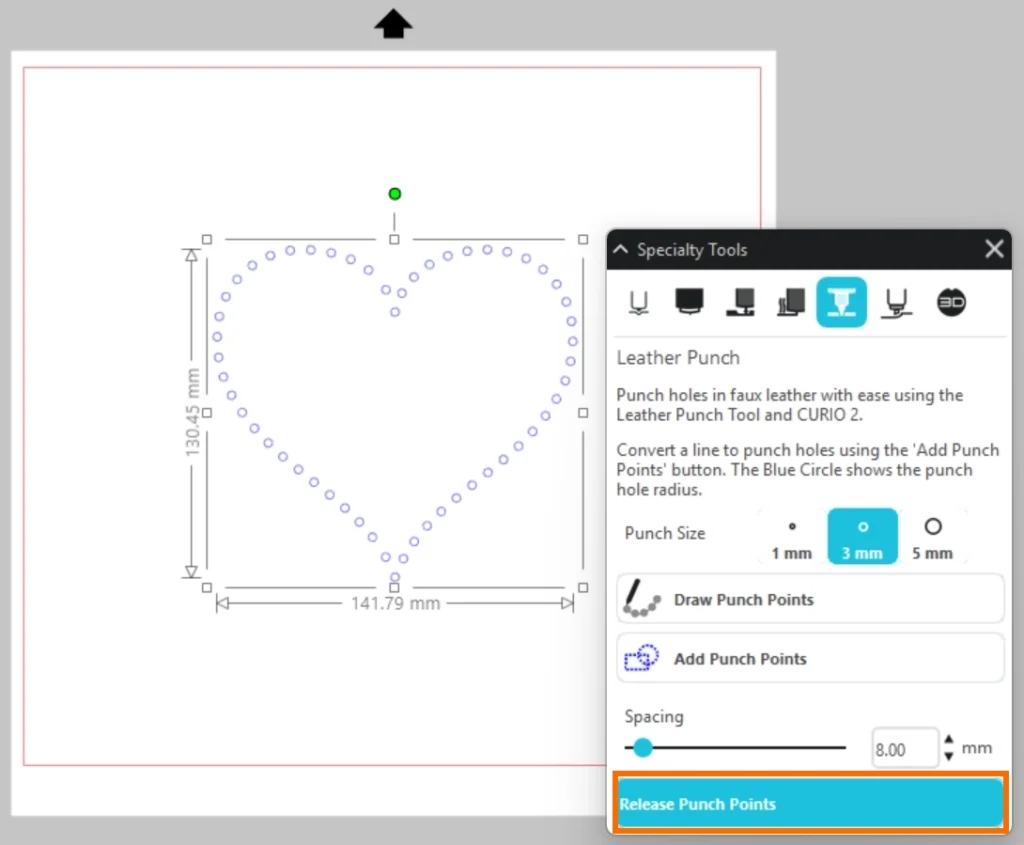Click the Draw Punch Points button
The image size is (1024, 845).
point(810,600)
